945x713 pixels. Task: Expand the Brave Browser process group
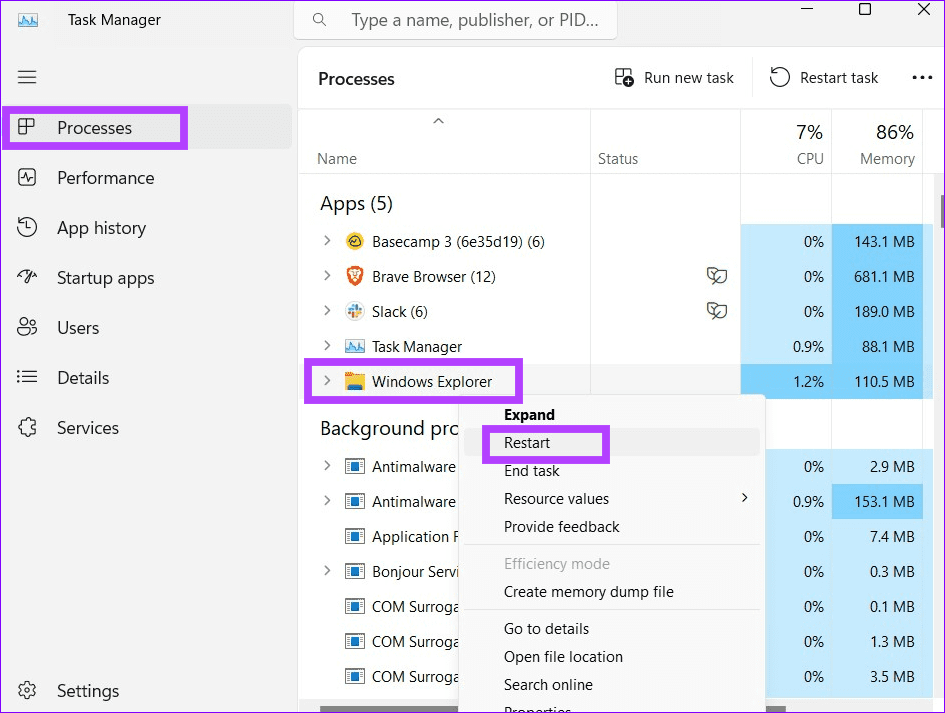[x=327, y=276]
